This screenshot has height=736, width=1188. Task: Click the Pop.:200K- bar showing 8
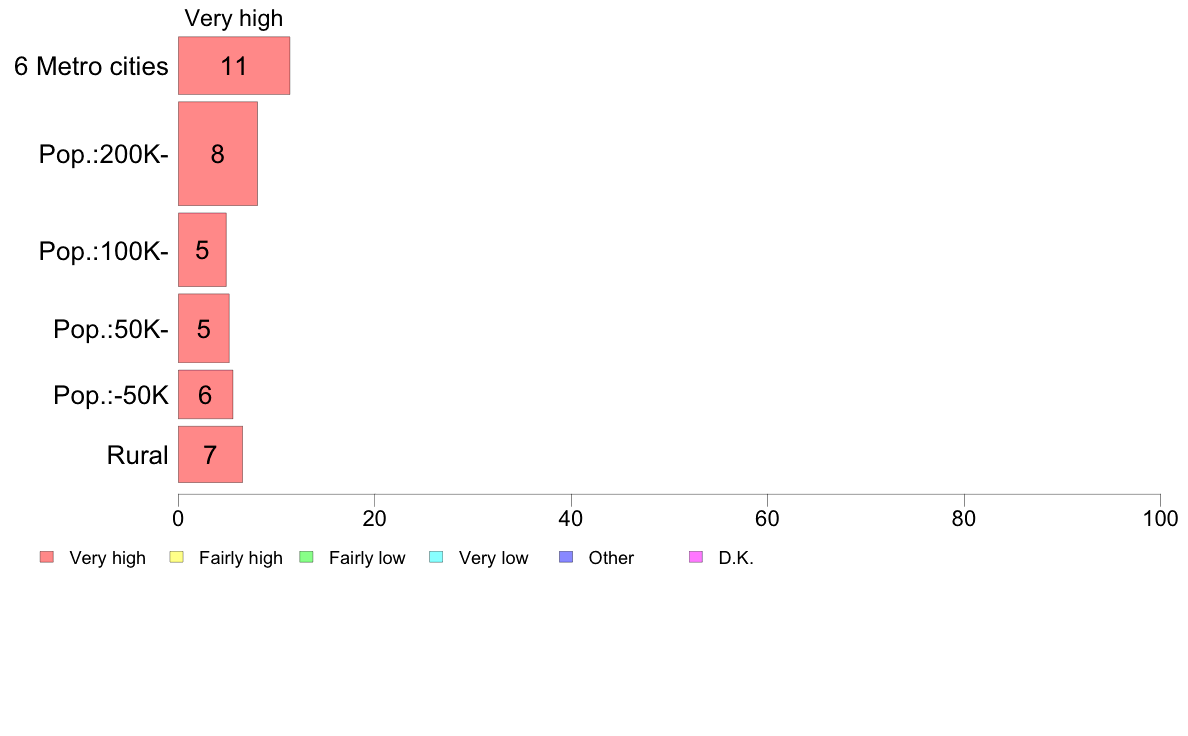pos(218,154)
